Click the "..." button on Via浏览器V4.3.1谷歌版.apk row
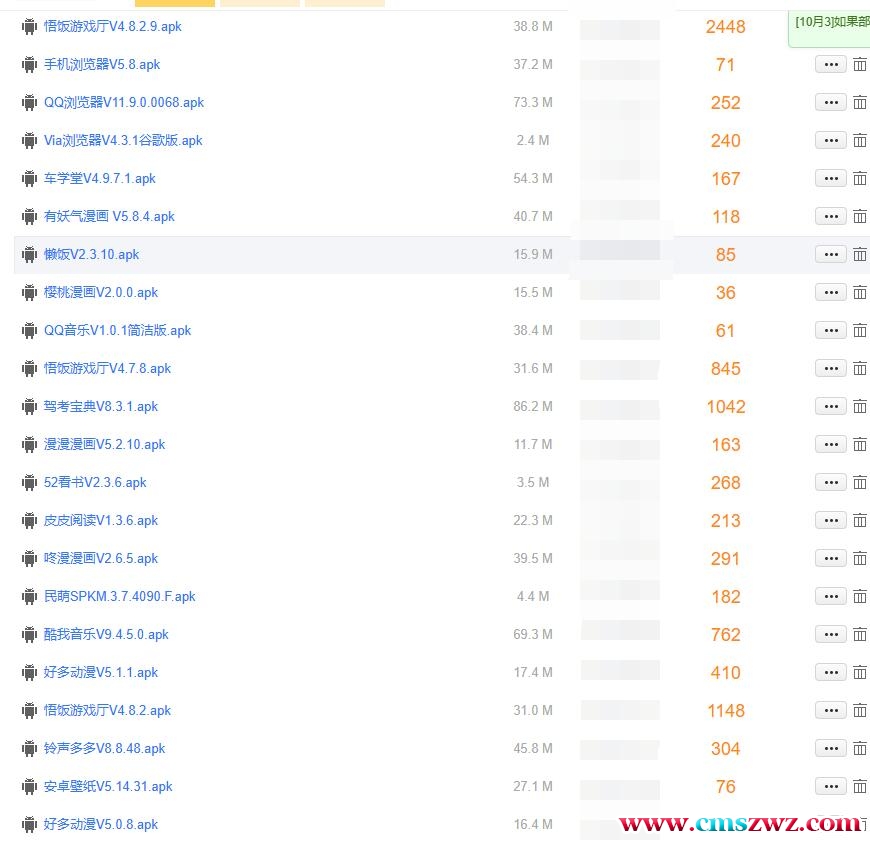870x841 pixels. [831, 140]
